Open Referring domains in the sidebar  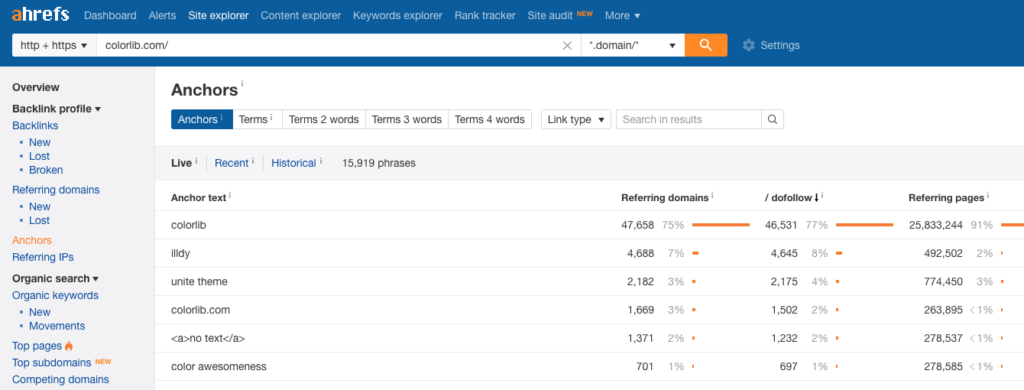click(56, 189)
